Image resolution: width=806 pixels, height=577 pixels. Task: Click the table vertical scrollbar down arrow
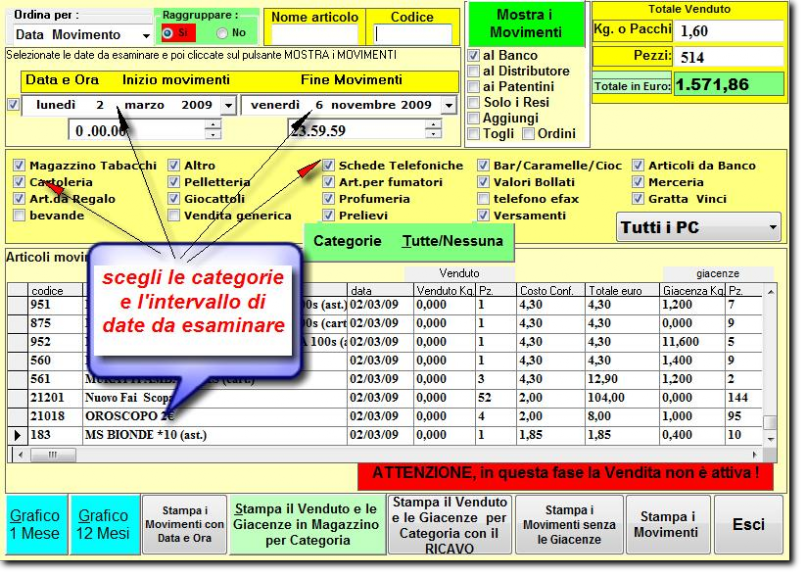pos(770,439)
